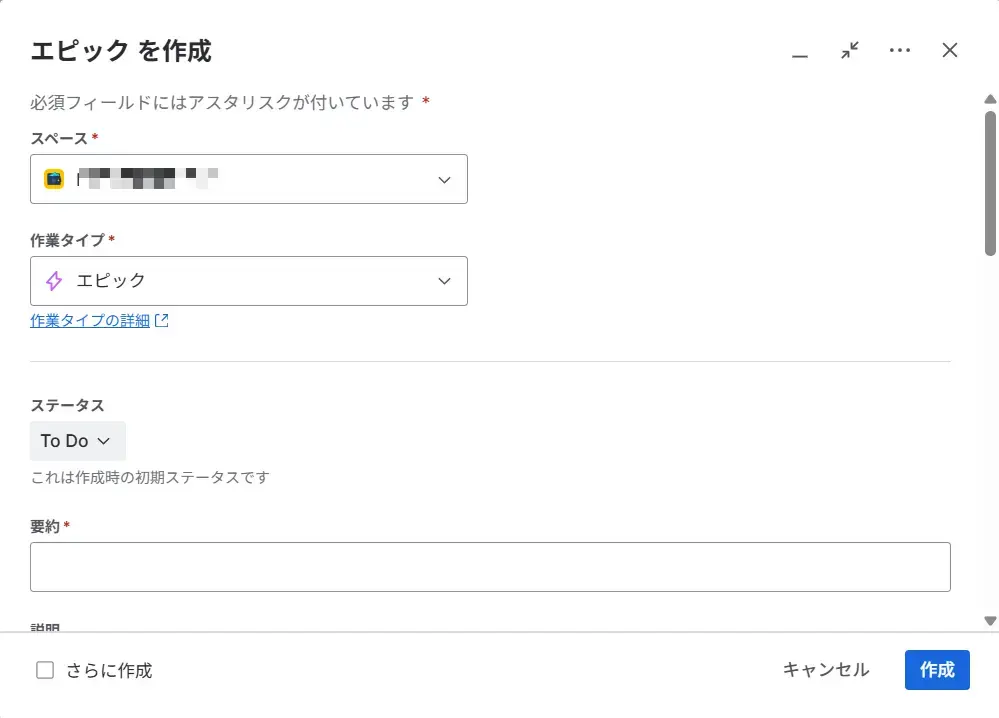Click the スペース combo box field
Screen dimensions: 999x718
pos(250,179)
